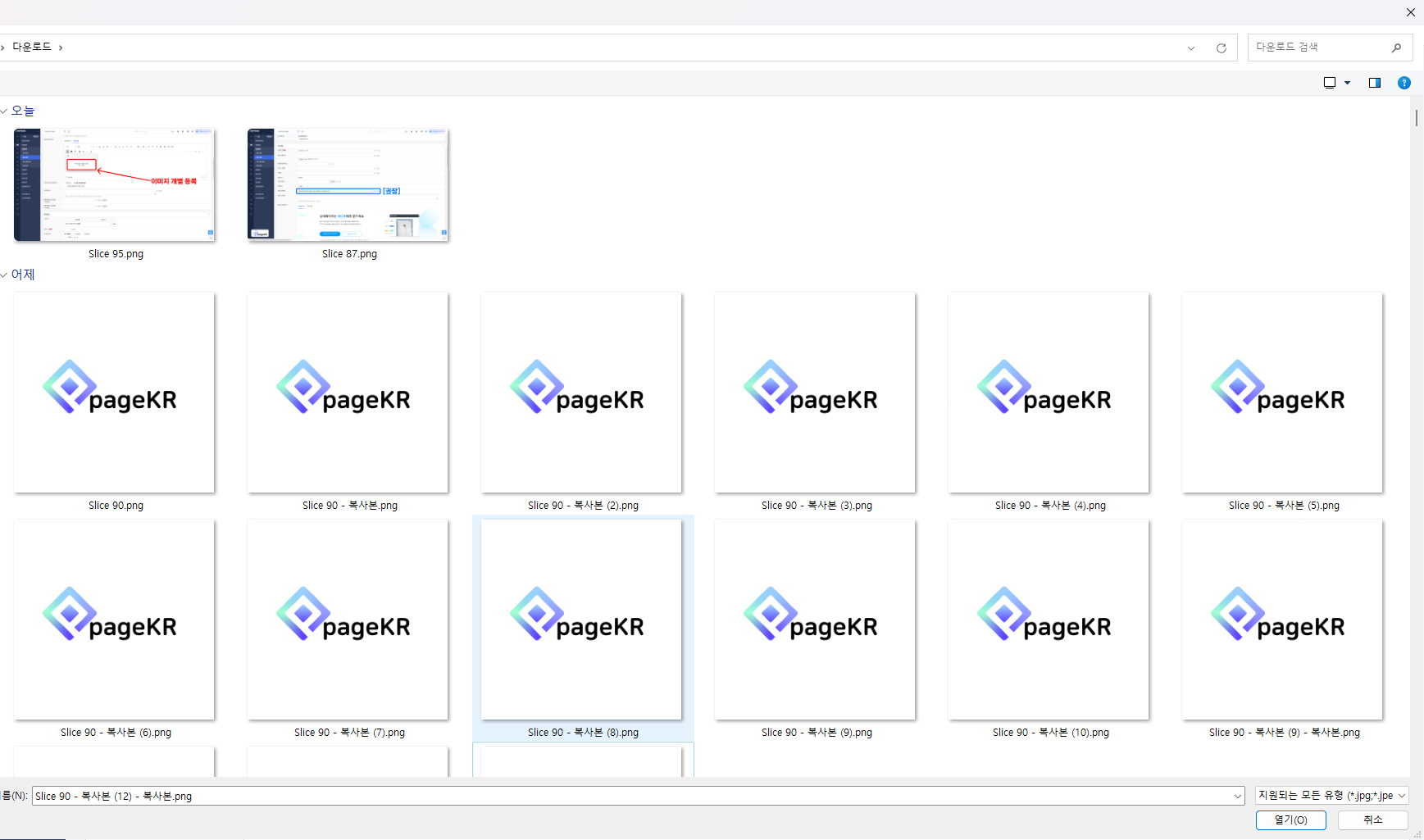Select Slice 90 - 복사본 (5).png thumbnail

click(1283, 393)
